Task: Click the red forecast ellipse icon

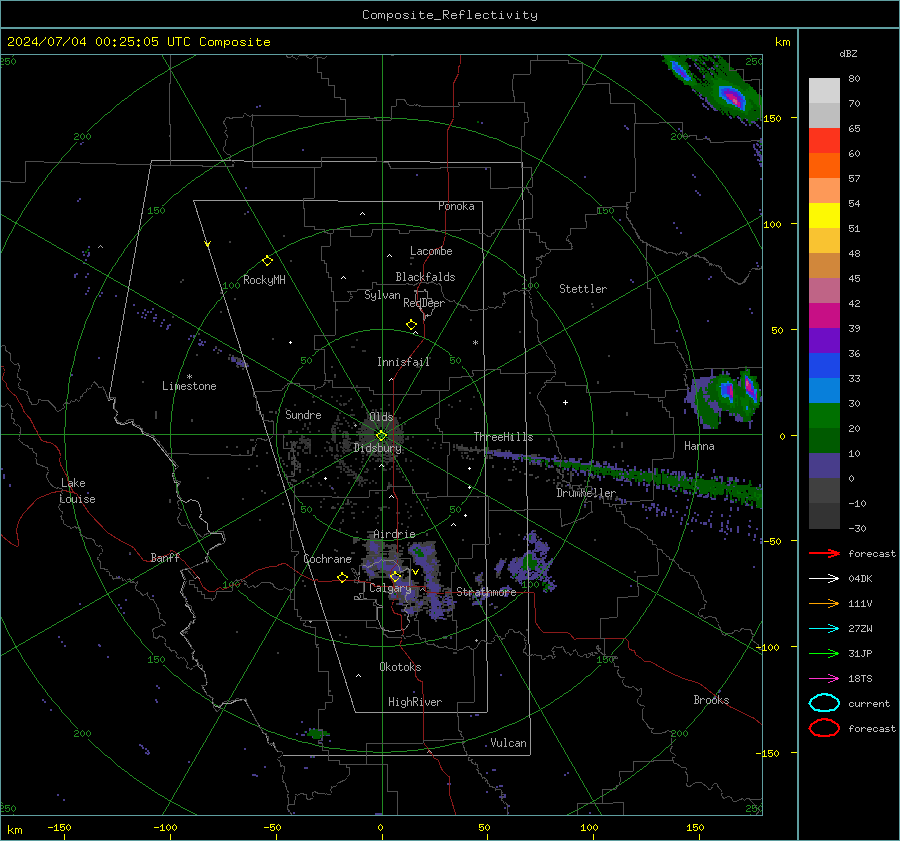Action: pyautogui.click(x=824, y=728)
